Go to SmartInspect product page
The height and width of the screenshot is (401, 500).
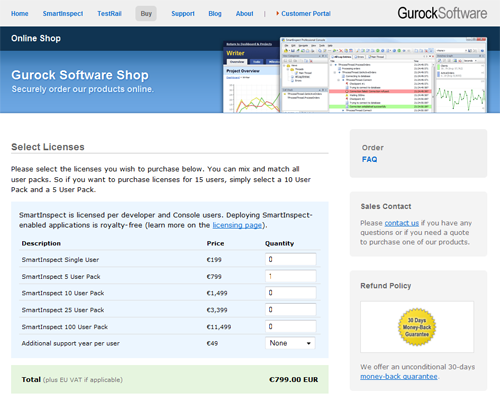pos(63,14)
